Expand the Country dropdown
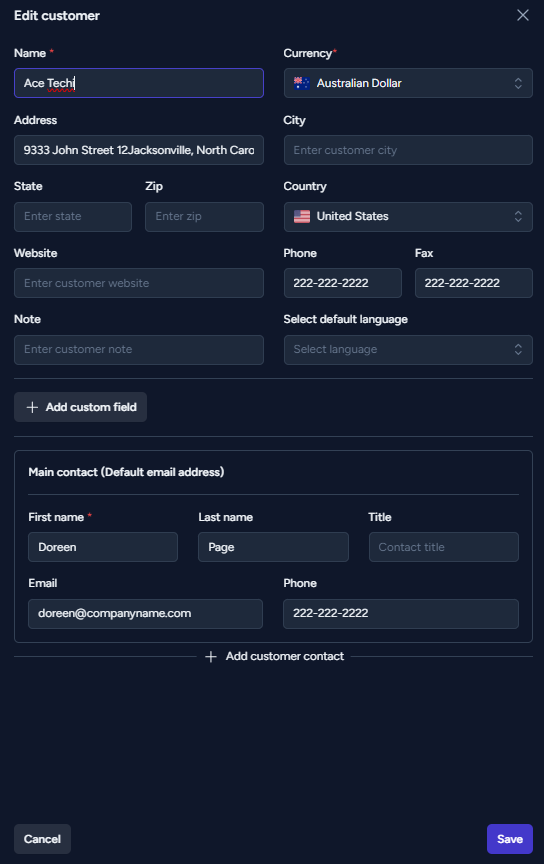This screenshot has width=544, height=864. tap(518, 217)
